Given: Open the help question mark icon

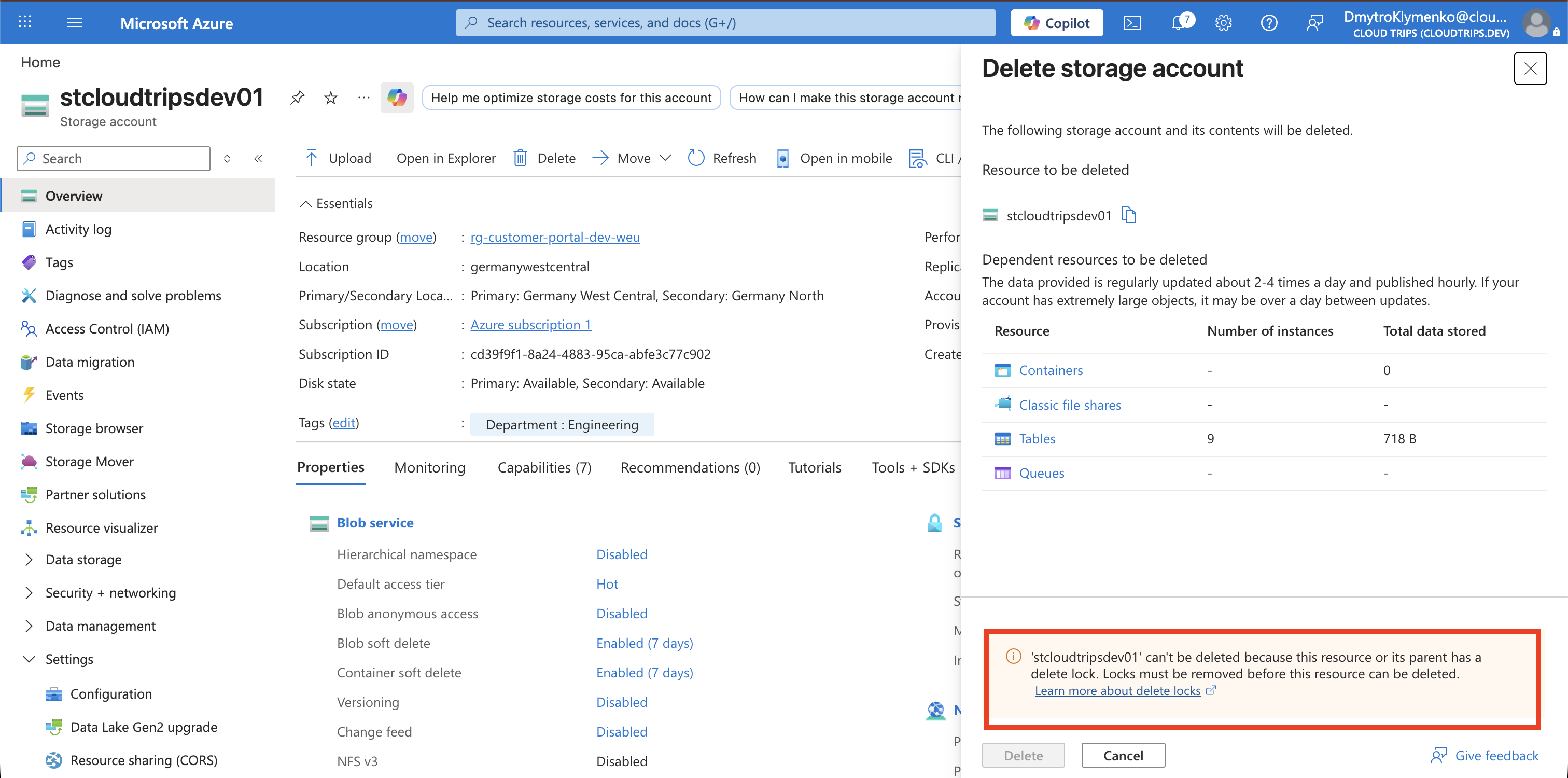Looking at the screenshot, I should [1269, 23].
